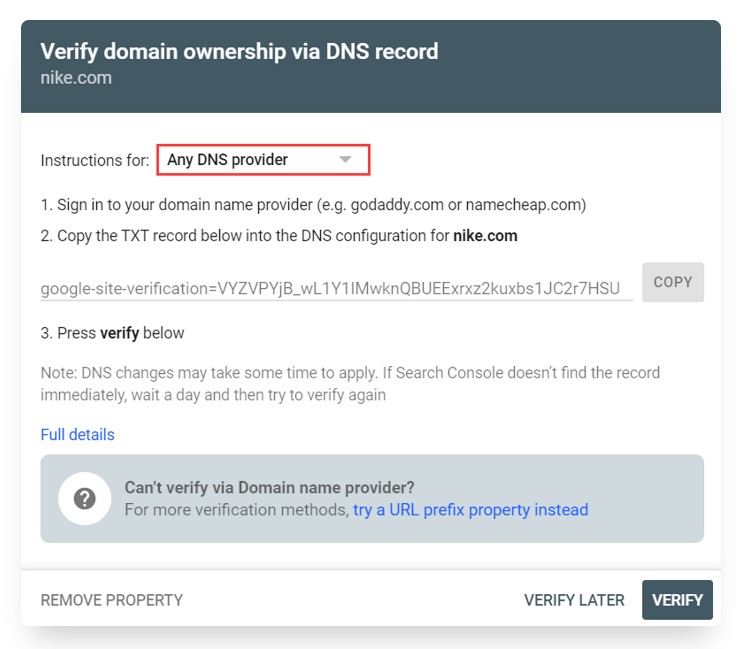Viewport: 745px width, 649px height.
Task: Click the Copy the TXT record below instruction
Action: click(x=279, y=236)
